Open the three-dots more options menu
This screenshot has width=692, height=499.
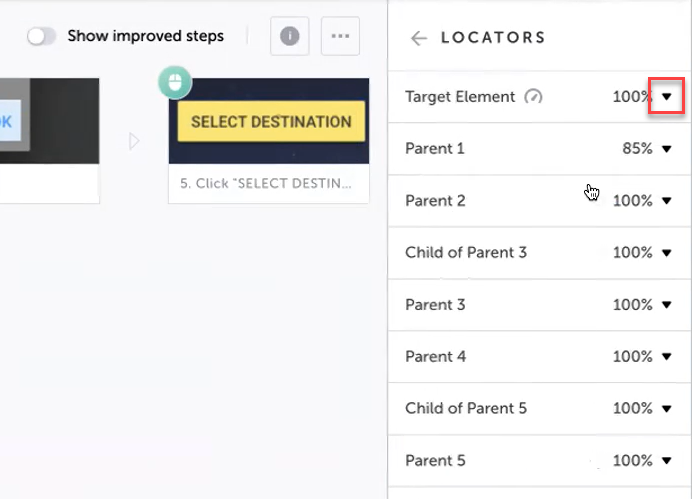point(340,36)
